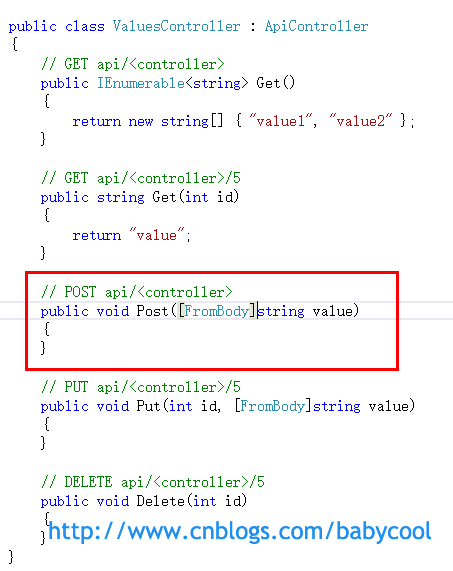Click the FromBody attribute in Put method

[272, 406]
